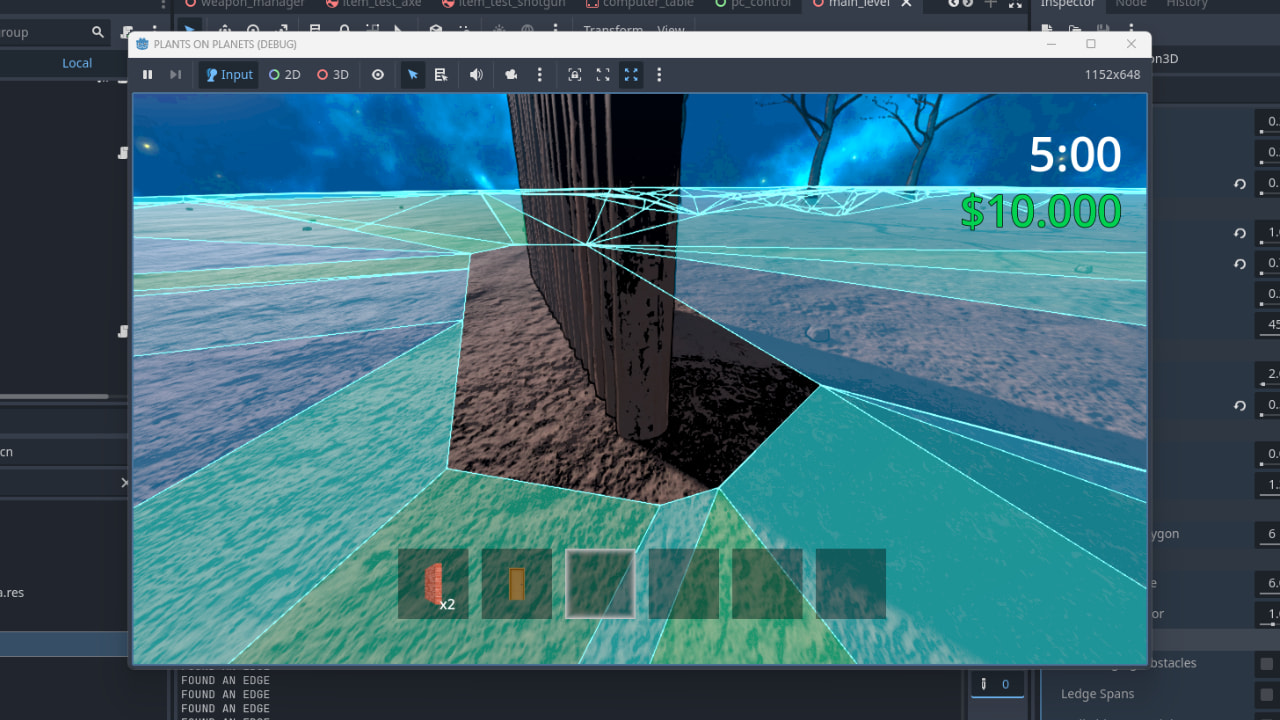Viewport: 1280px width, 720px height.
Task: Enable the Ledge Spans checkbox
Action: [1267, 694]
